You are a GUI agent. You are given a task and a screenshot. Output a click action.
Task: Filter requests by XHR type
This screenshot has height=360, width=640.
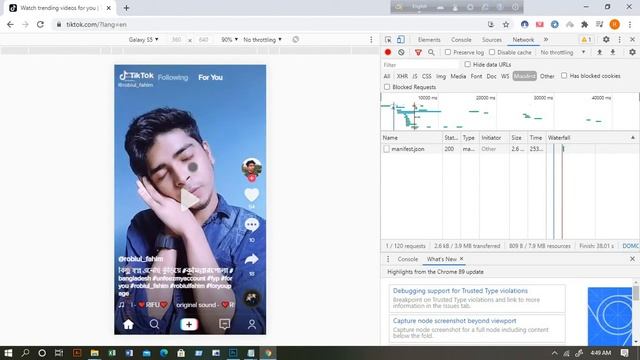pos(402,76)
